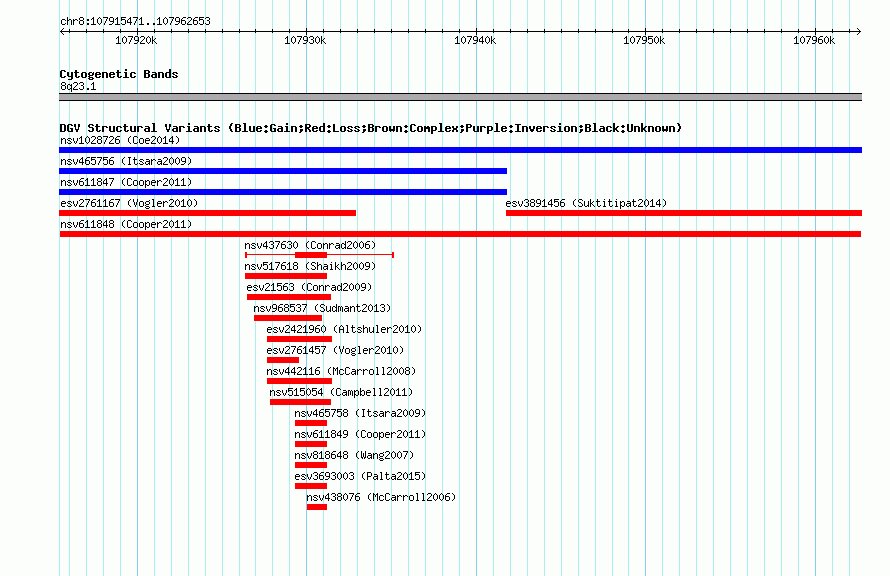
Task: Click the nsv611849 (Cooper2011) short red bar
Action: coord(310,444)
